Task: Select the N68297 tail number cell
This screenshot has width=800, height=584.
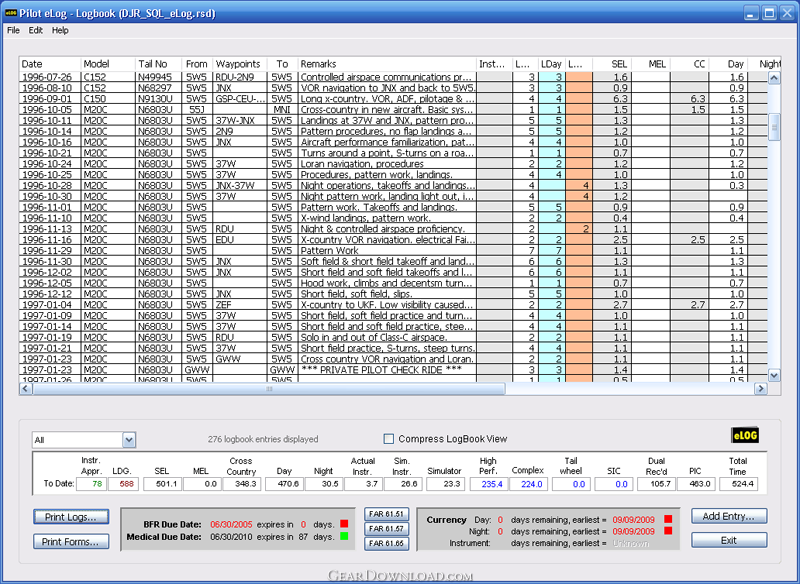Action: coord(159,88)
